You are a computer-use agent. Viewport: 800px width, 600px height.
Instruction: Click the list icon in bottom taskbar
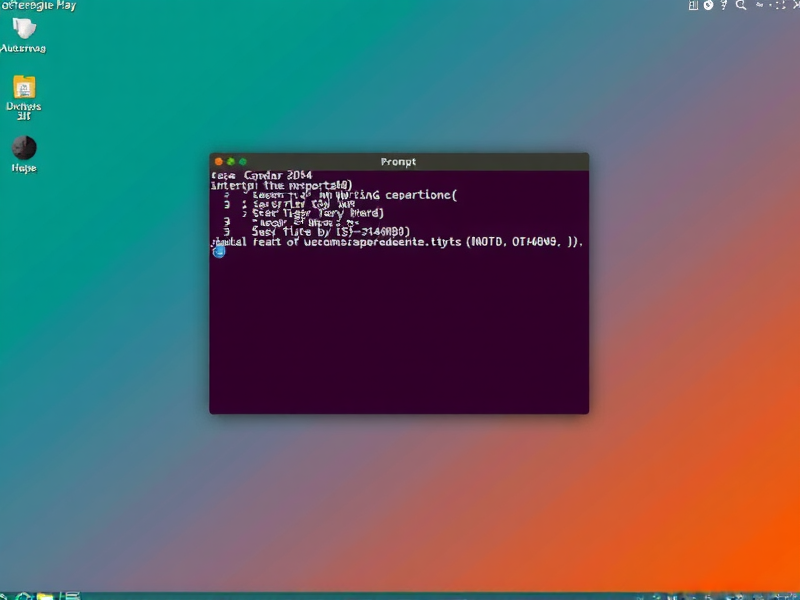click(69, 596)
